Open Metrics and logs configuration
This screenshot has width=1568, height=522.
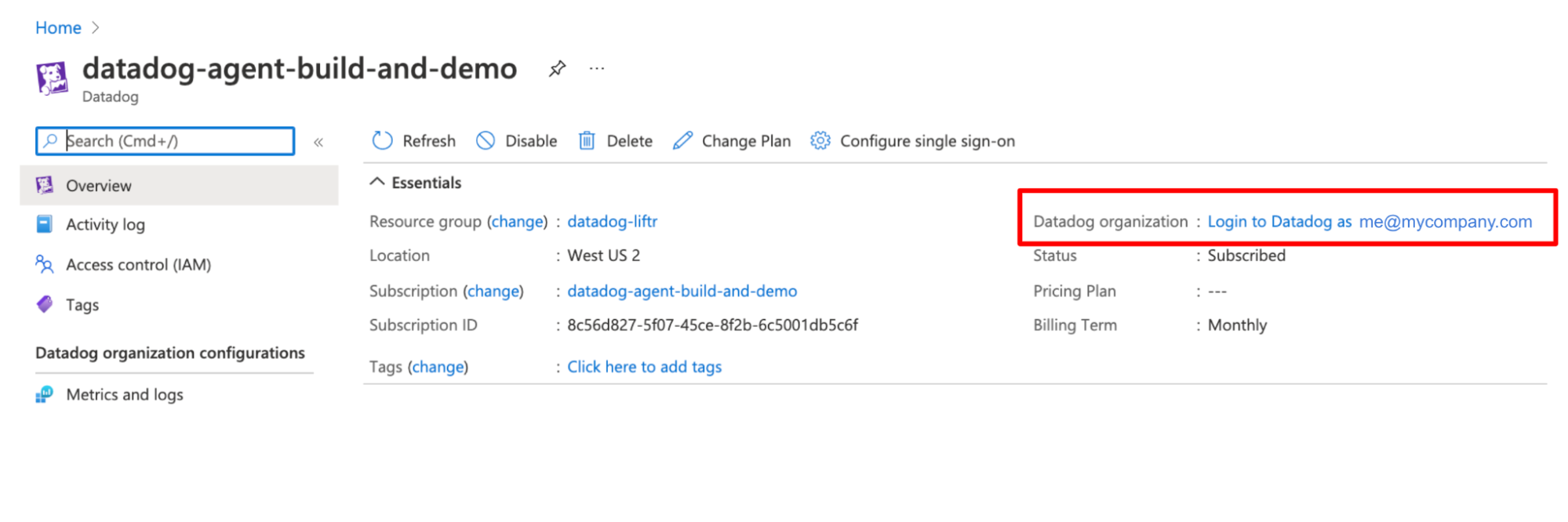tap(124, 395)
